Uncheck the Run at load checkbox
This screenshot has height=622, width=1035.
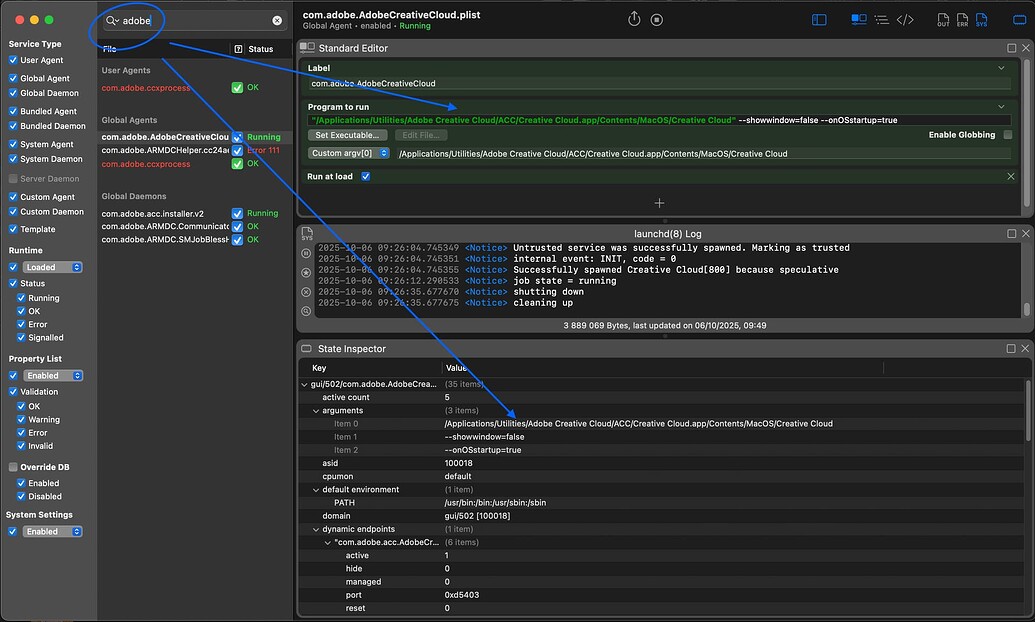click(368, 178)
